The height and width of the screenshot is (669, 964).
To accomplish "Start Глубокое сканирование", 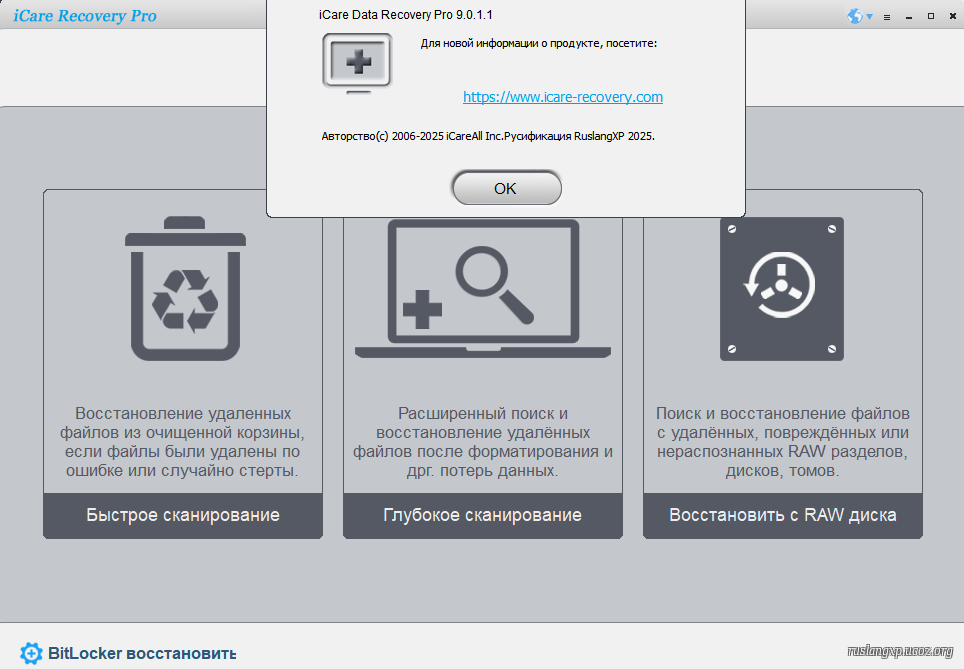I will click(x=483, y=515).
